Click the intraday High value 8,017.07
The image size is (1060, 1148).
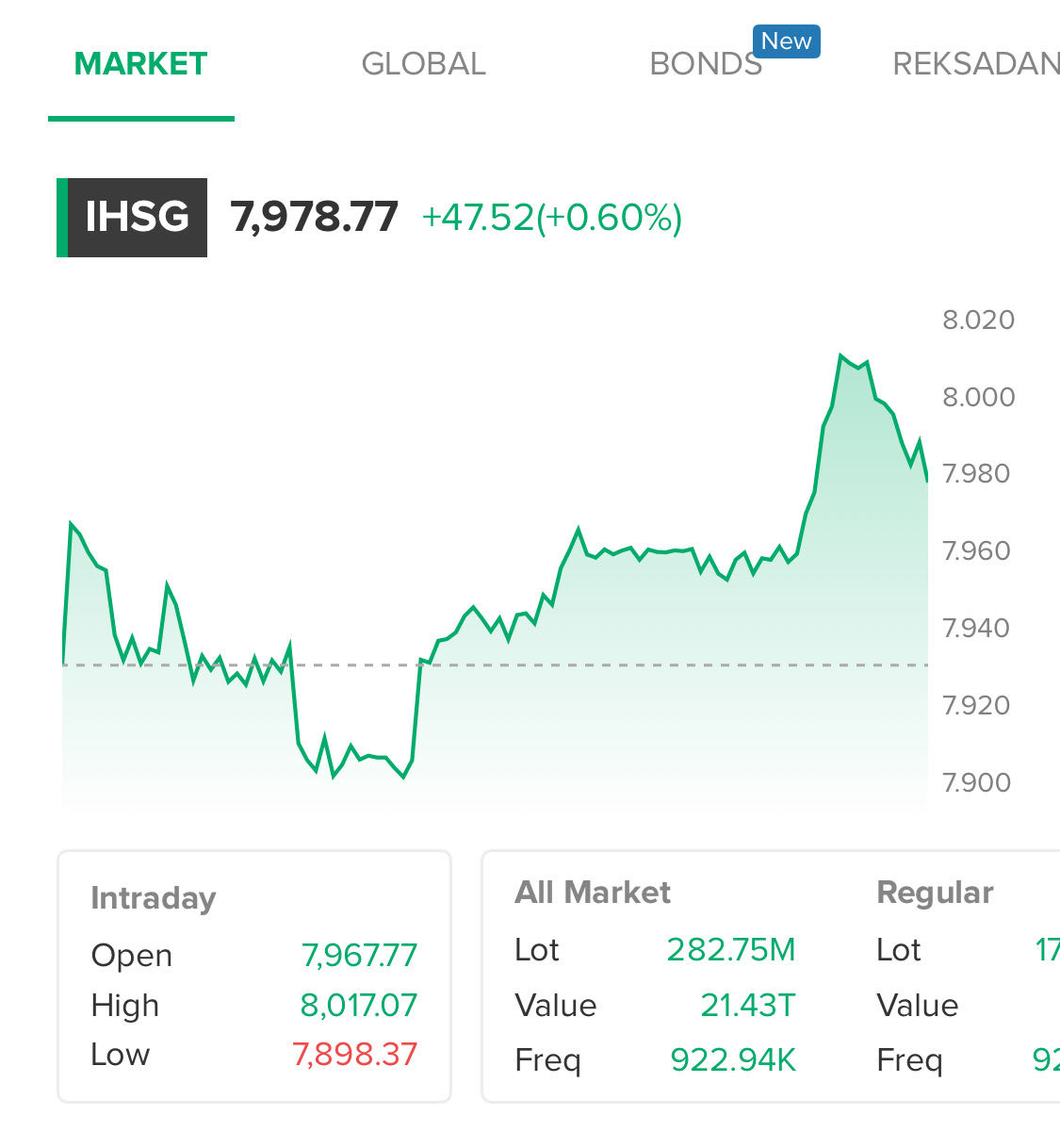click(358, 1006)
